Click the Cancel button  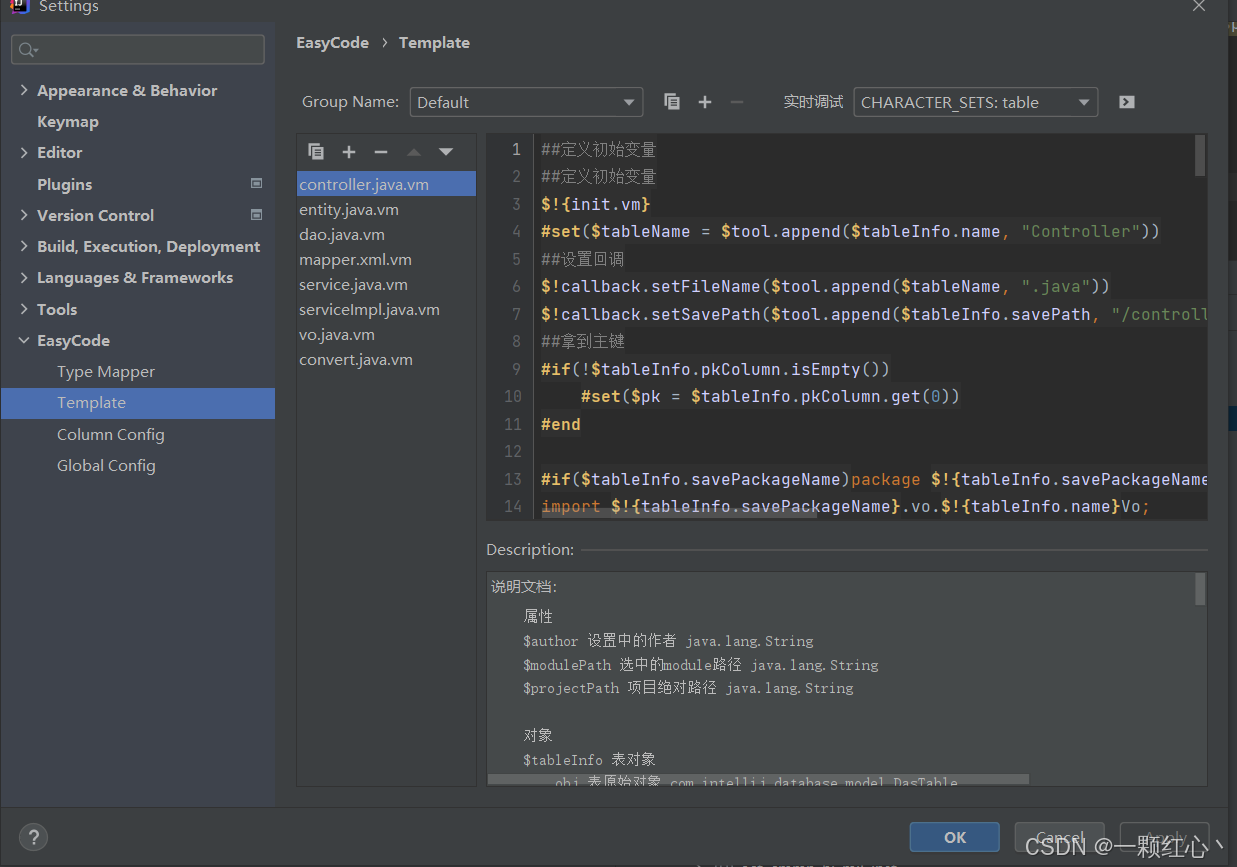click(x=1059, y=837)
